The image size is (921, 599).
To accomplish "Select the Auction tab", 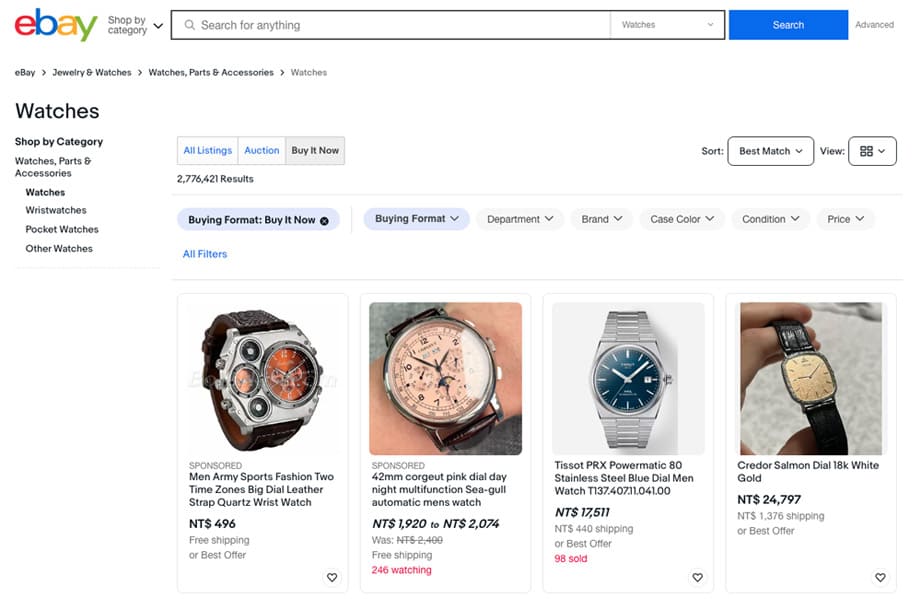I will pyautogui.click(x=262, y=151).
